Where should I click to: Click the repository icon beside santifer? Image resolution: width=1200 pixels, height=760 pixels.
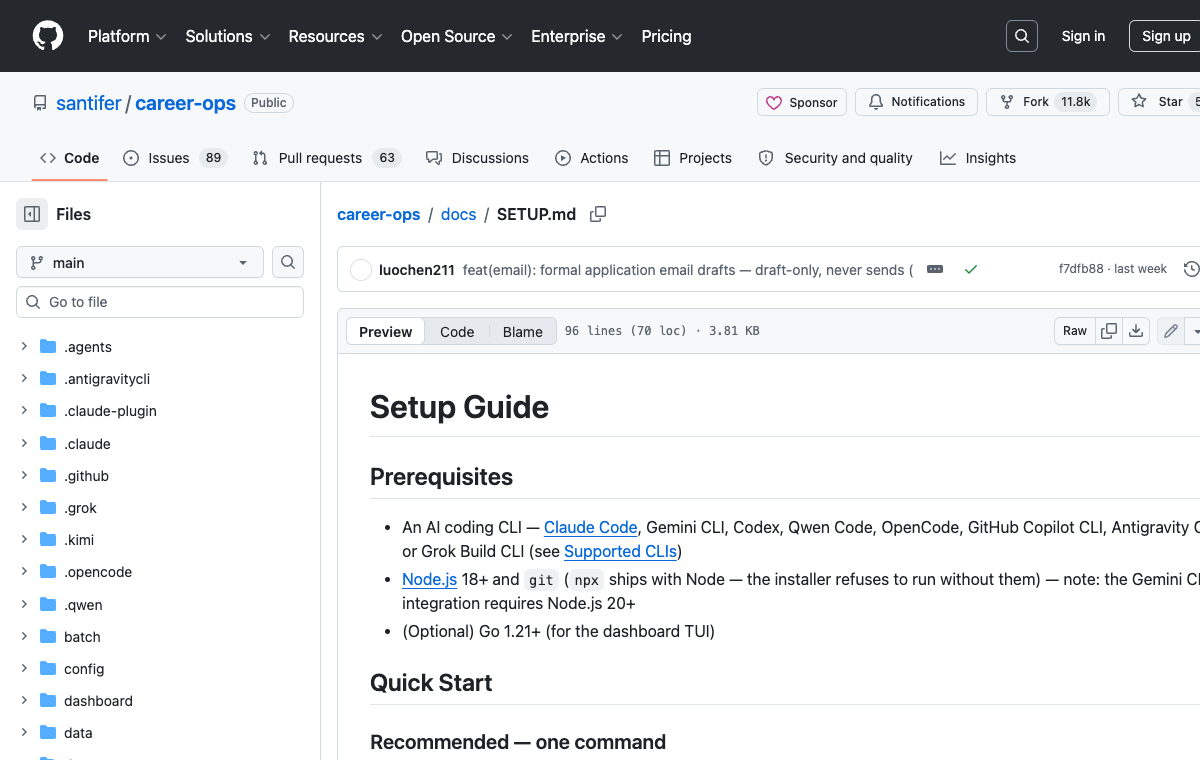(40, 103)
